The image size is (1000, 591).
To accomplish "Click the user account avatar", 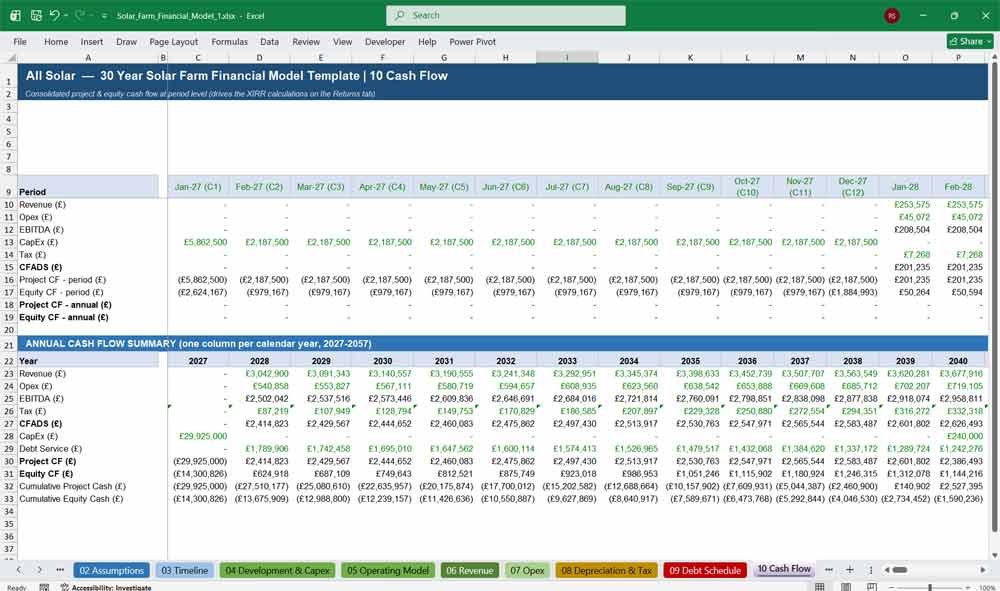I will click(892, 15).
